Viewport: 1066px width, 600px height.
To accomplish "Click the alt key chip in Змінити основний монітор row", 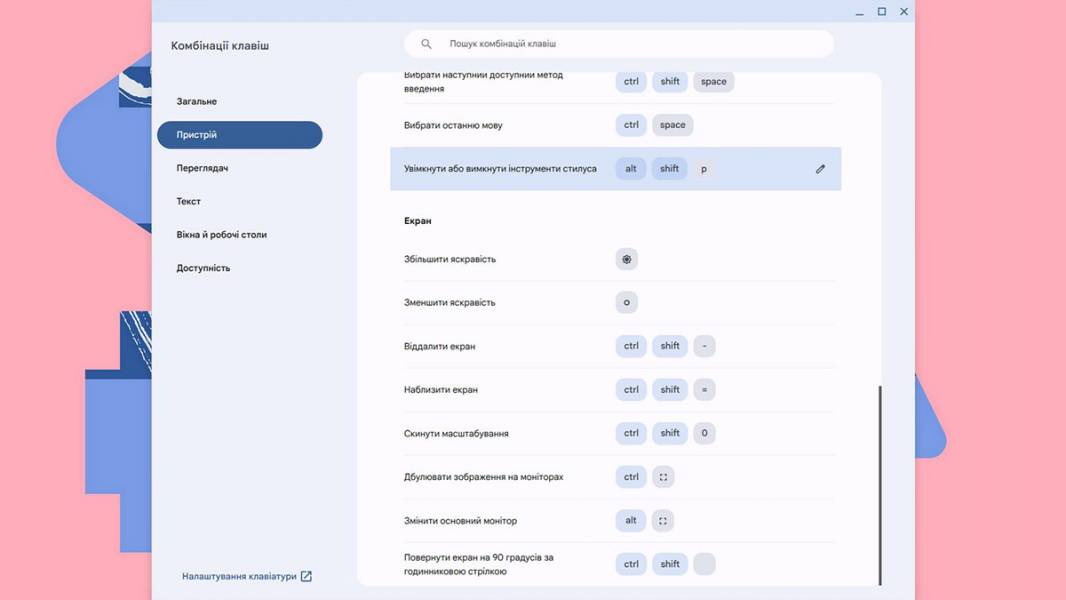I will (631, 520).
